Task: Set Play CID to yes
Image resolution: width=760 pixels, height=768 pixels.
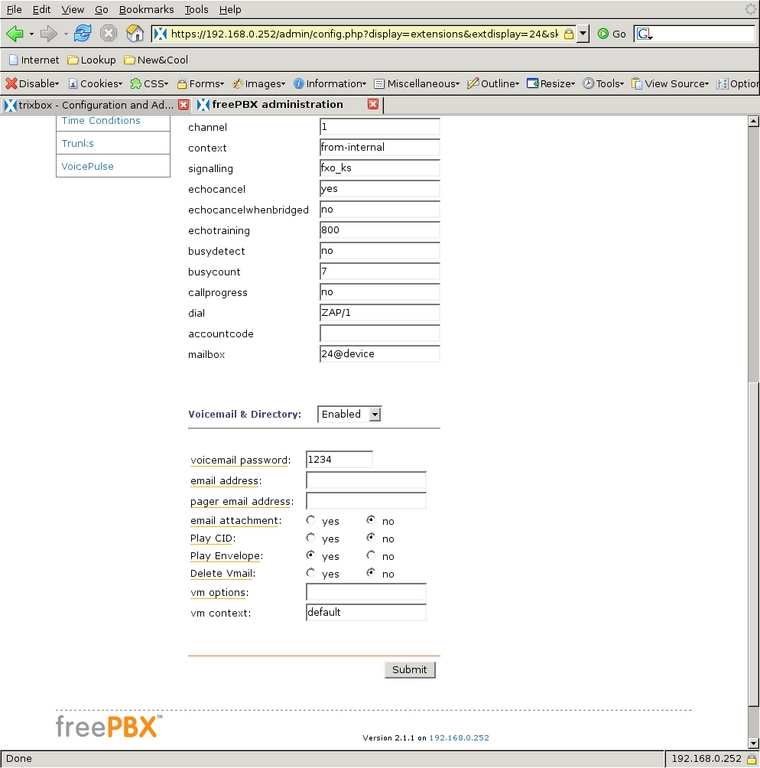Action: (311, 538)
